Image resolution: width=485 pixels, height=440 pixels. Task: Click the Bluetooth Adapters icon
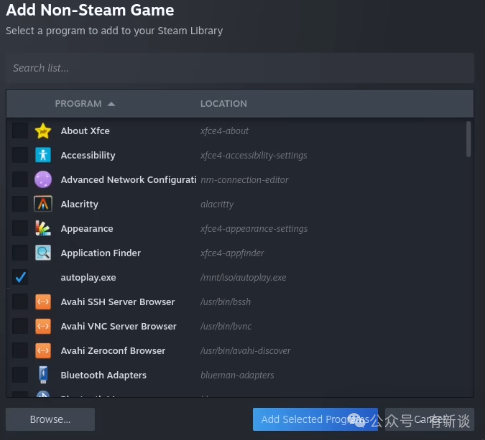point(43,375)
